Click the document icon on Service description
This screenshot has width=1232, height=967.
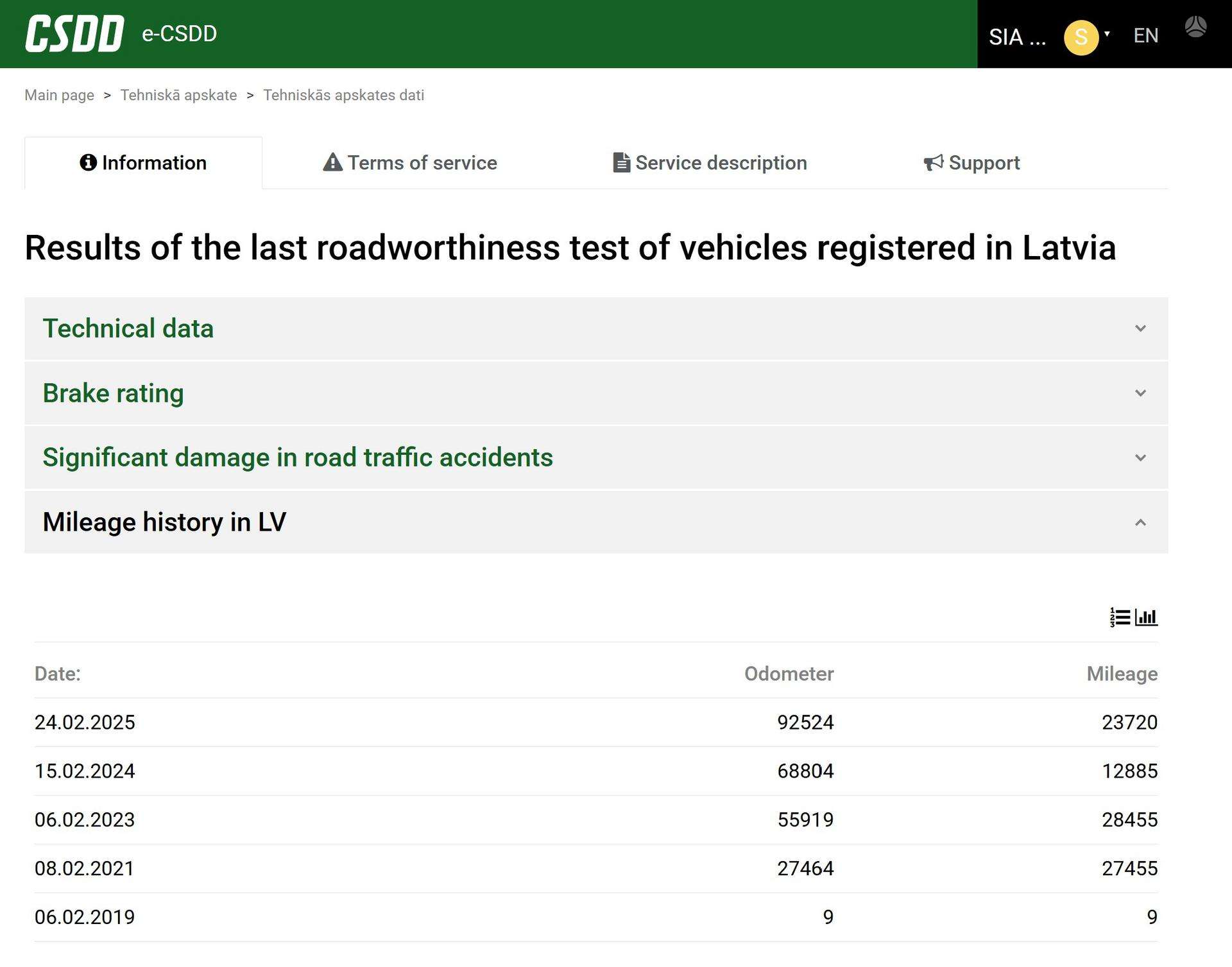(x=621, y=162)
